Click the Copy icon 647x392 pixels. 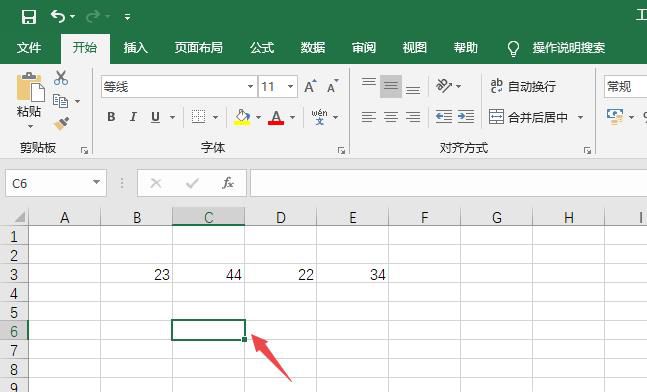pyautogui.click(x=60, y=101)
